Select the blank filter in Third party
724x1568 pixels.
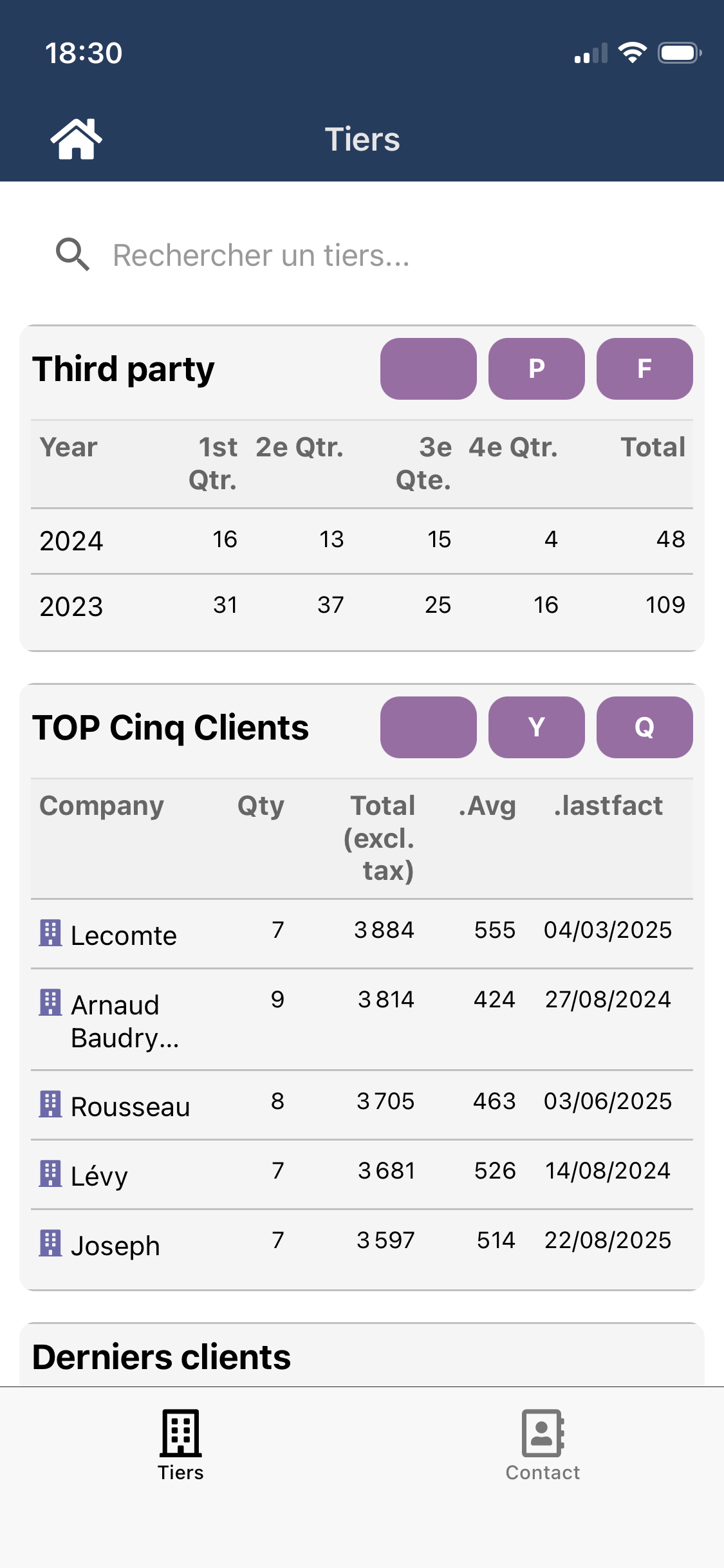(428, 369)
